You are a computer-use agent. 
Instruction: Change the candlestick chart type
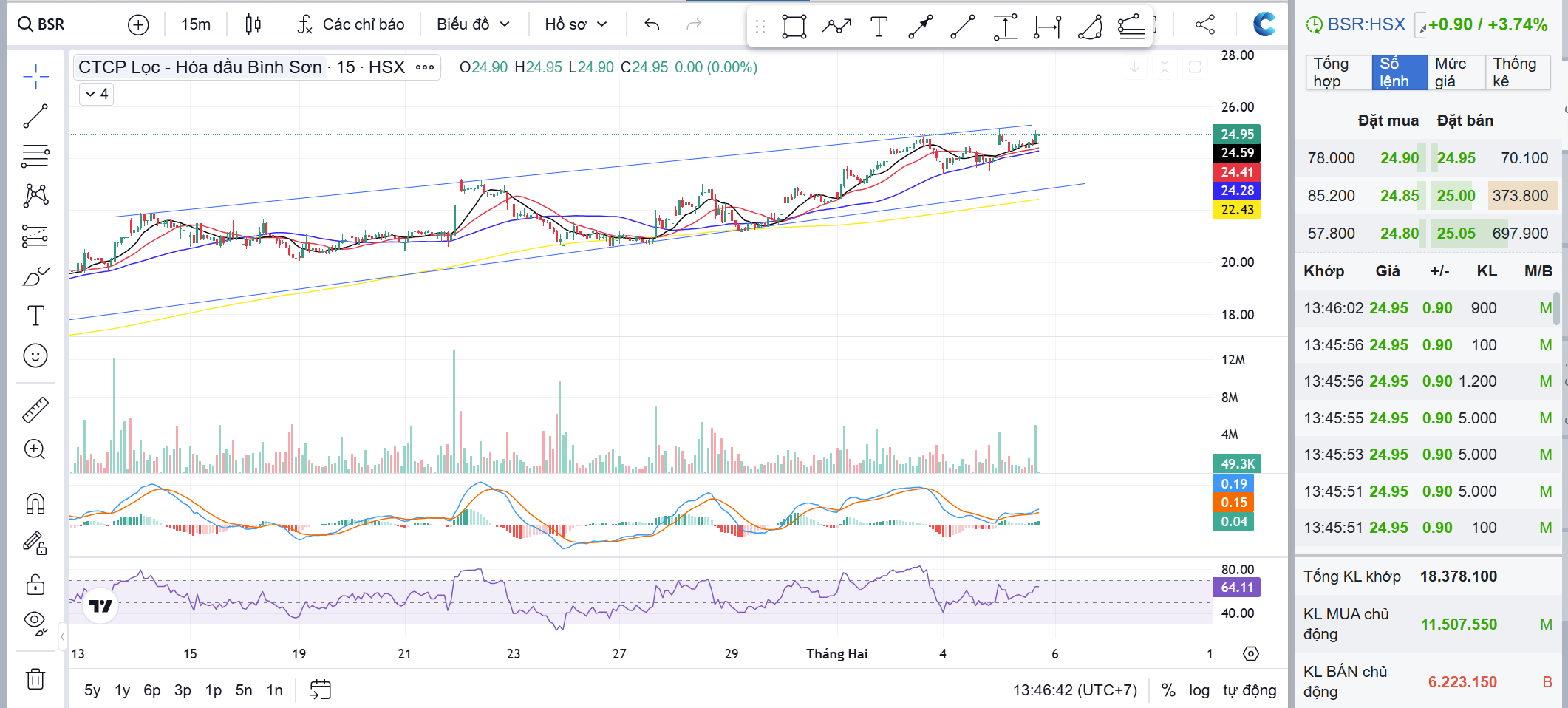click(x=253, y=24)
